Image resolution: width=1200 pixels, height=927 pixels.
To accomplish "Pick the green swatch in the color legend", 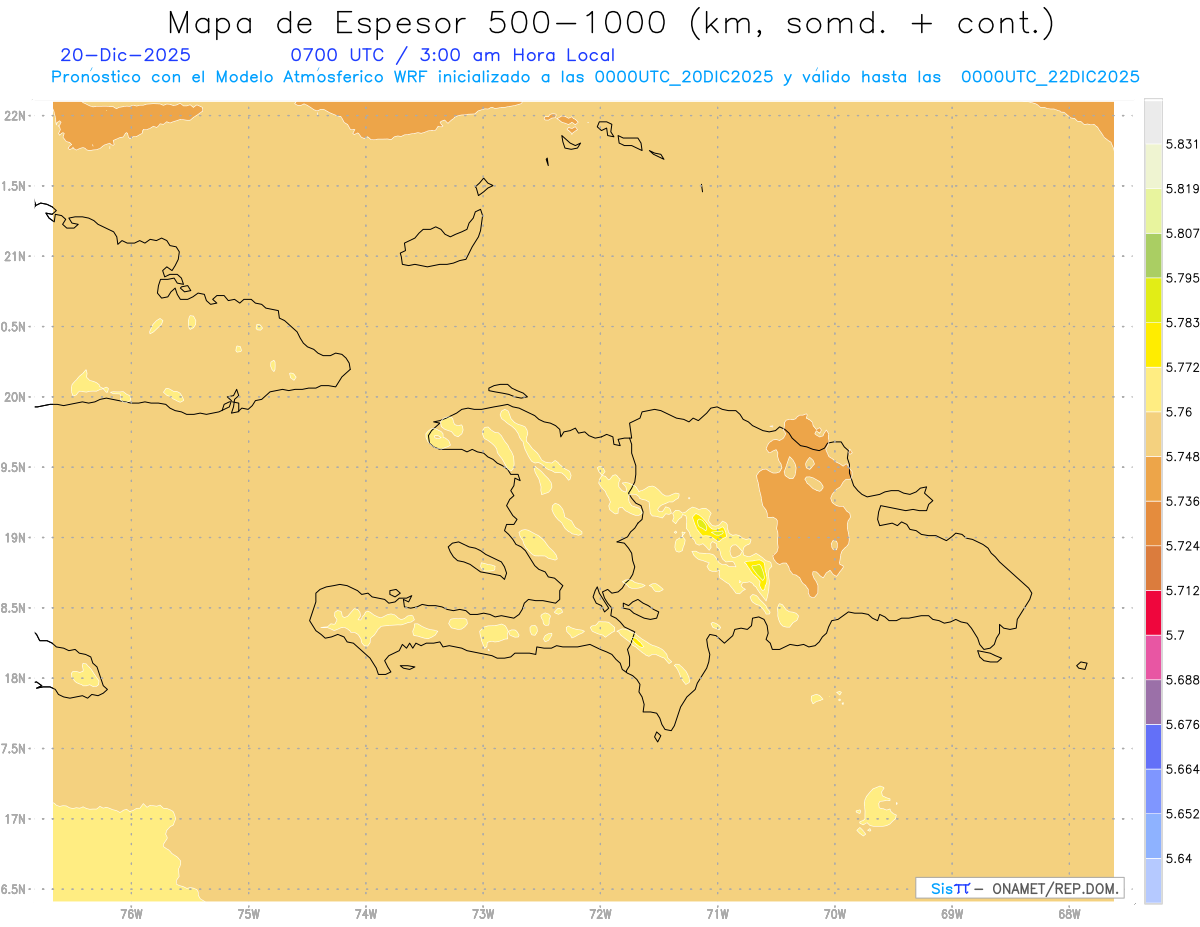I will tap(1153, 255).
